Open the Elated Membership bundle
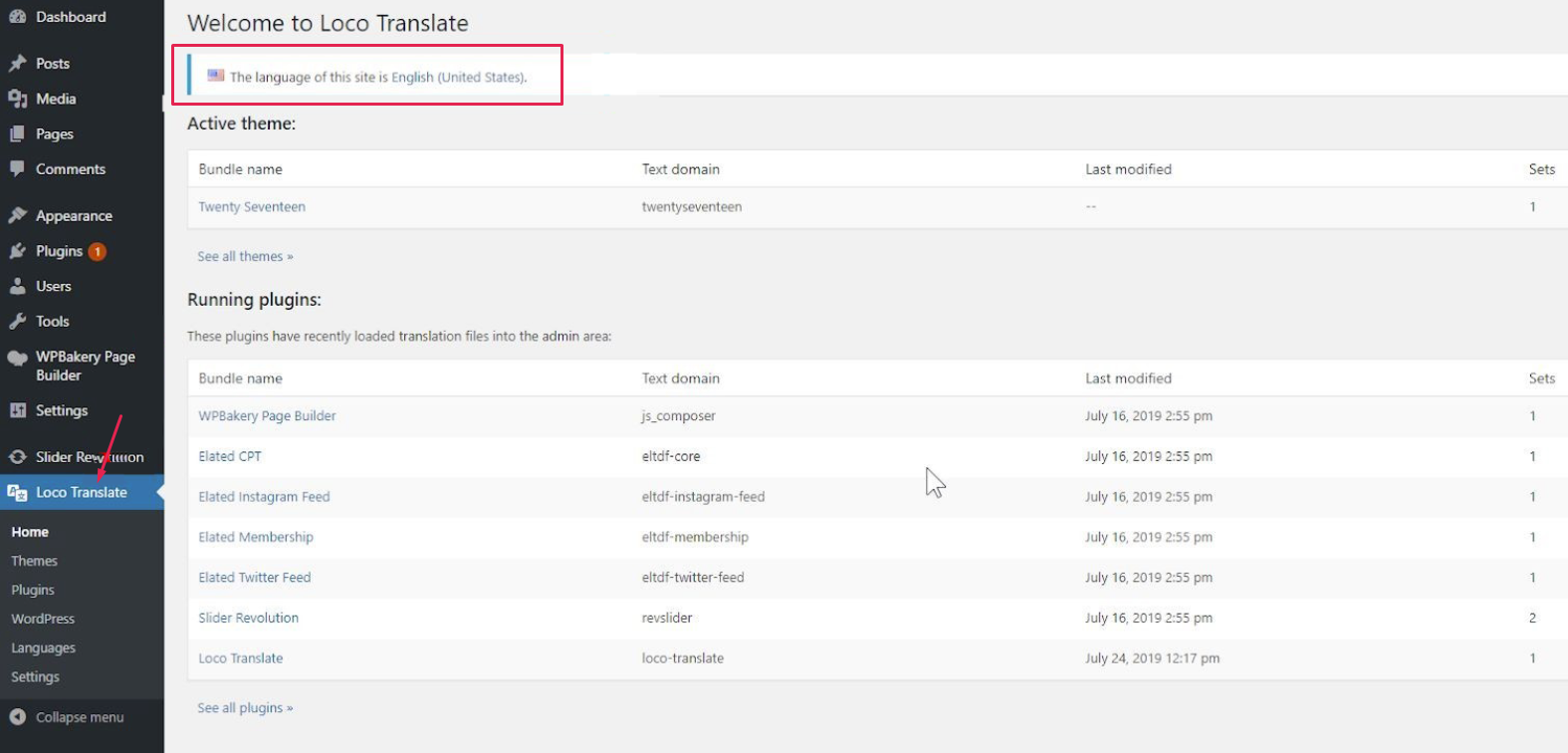The image size is (1568, 753). tap(256, 537)
